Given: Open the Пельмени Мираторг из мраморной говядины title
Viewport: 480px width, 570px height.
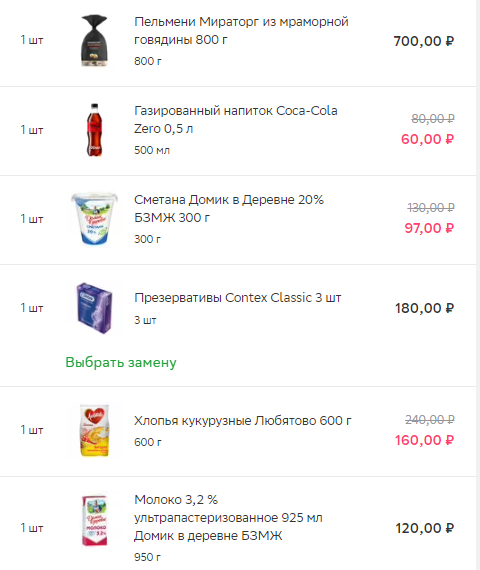Looking at the screenshot, I should click(x=241, y=31).
